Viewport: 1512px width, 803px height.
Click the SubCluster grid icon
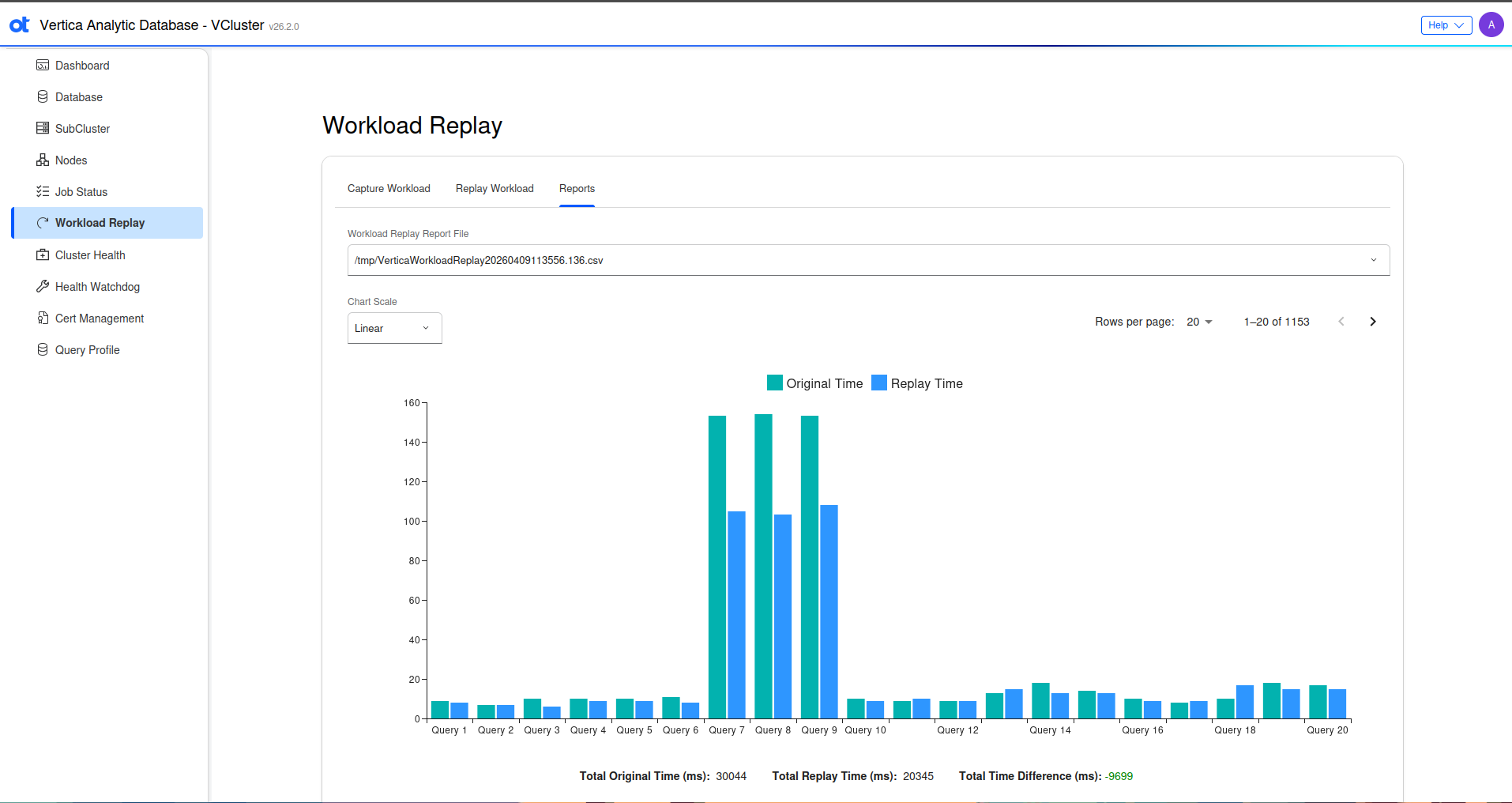43,128
